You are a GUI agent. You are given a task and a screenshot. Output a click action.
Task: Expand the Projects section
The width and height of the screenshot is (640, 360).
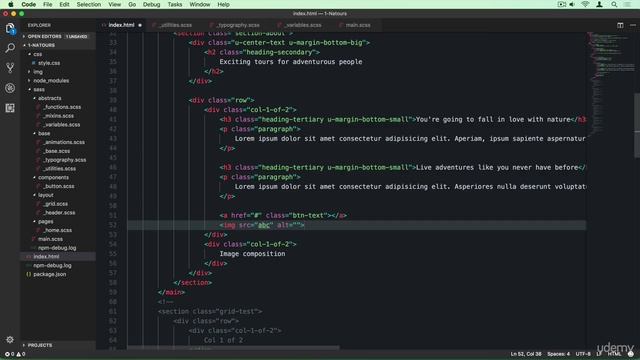point(58,345)
